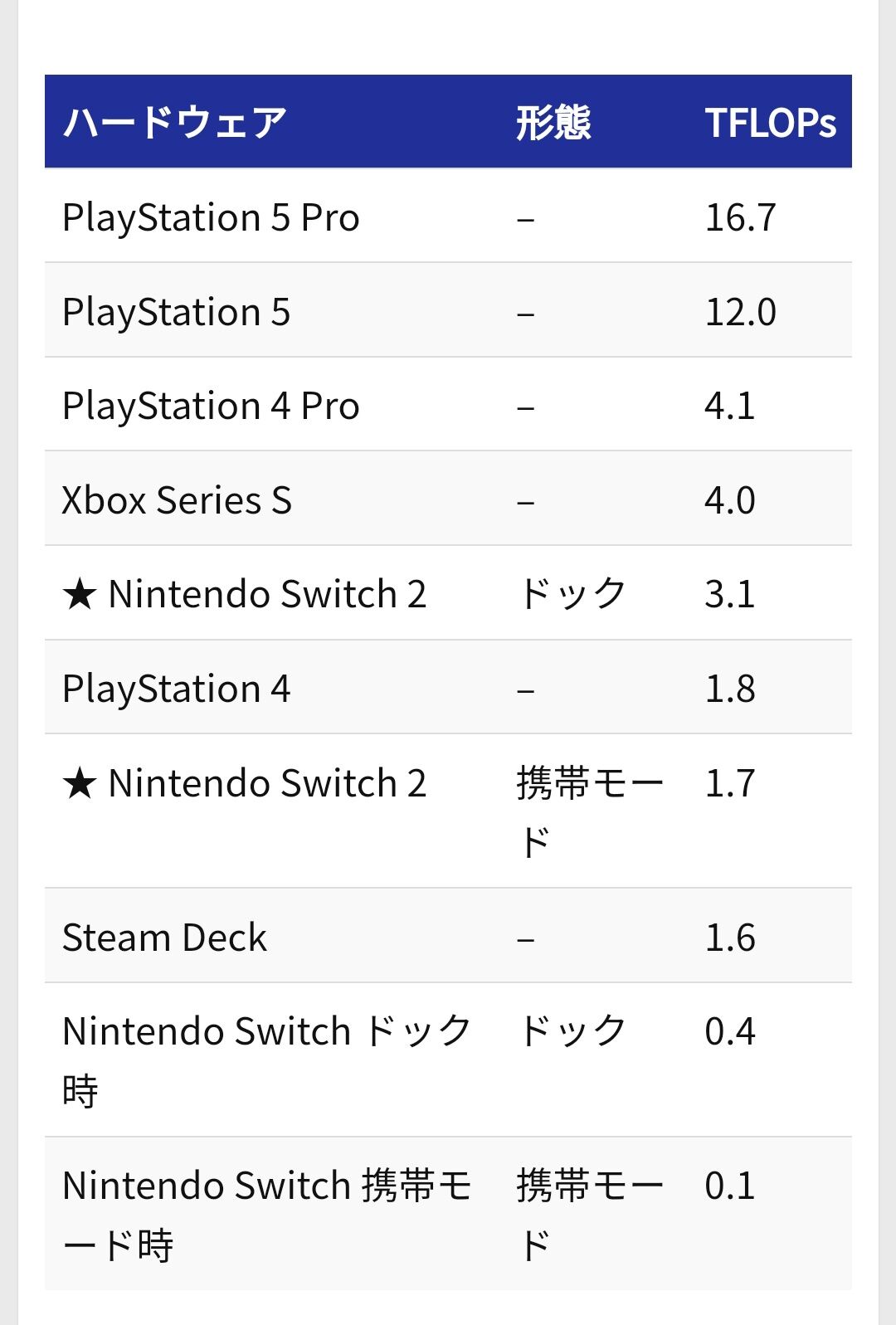Image resolution: width=896 pixels, height=1325 pixels.
Task: Click the PlayStation 5 name in 12.0 row
Action: 176,312
